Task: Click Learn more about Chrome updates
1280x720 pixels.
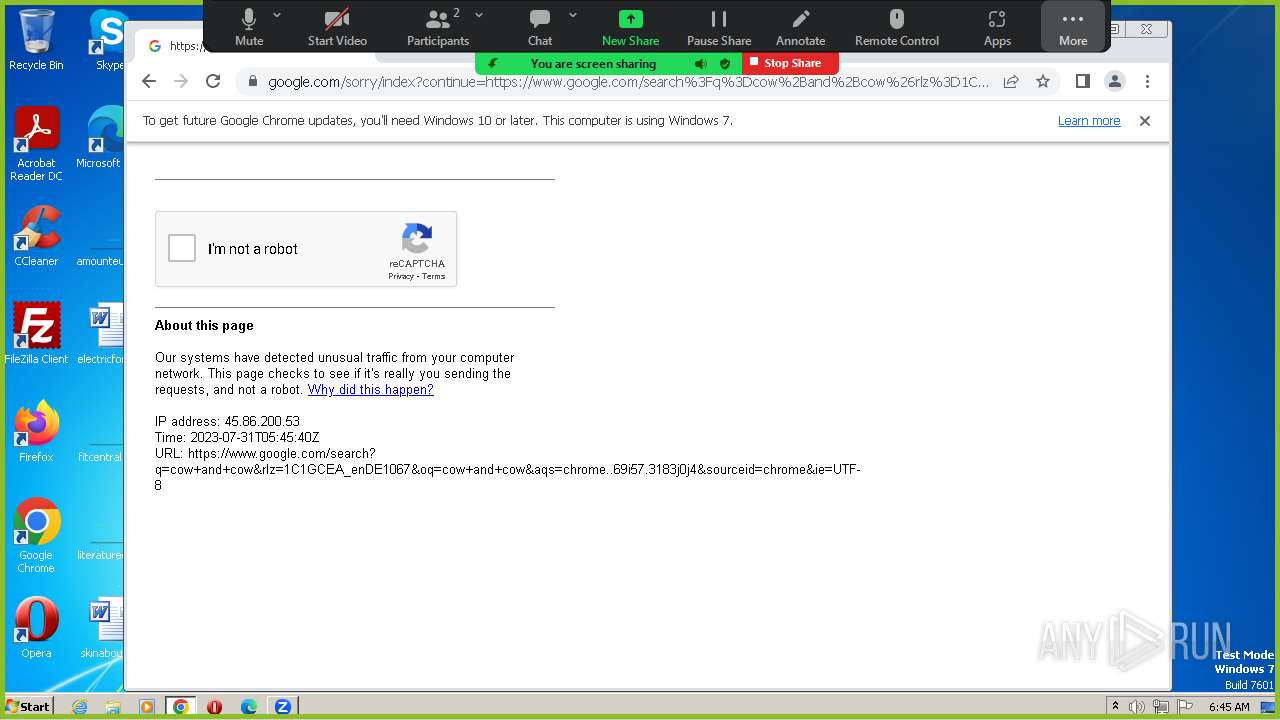Action: (1089, 121)
